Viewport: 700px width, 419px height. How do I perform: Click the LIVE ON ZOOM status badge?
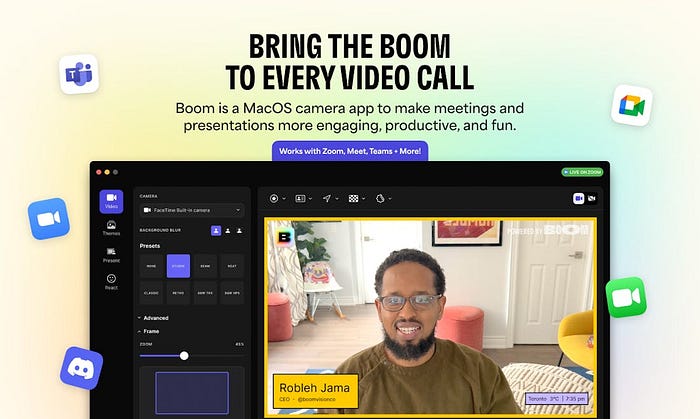click(x=582, y=172)
